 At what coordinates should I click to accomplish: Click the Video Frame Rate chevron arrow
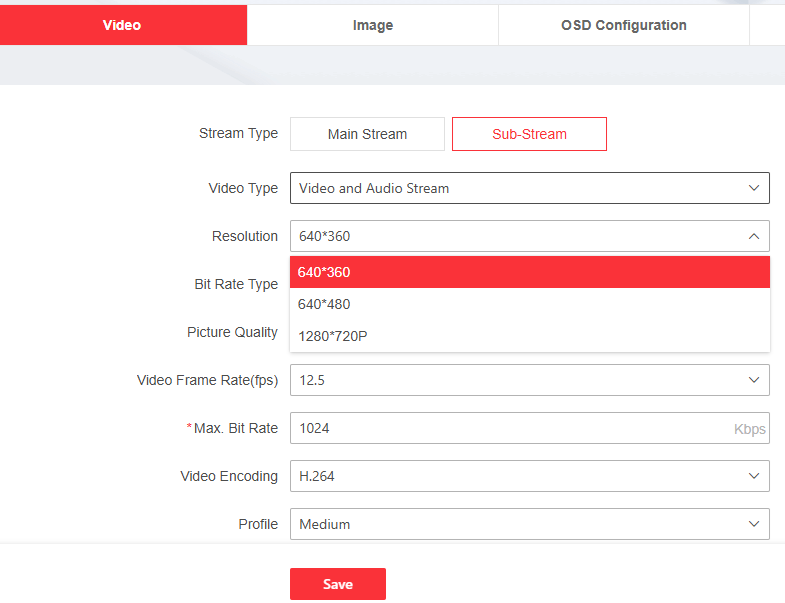753,380
